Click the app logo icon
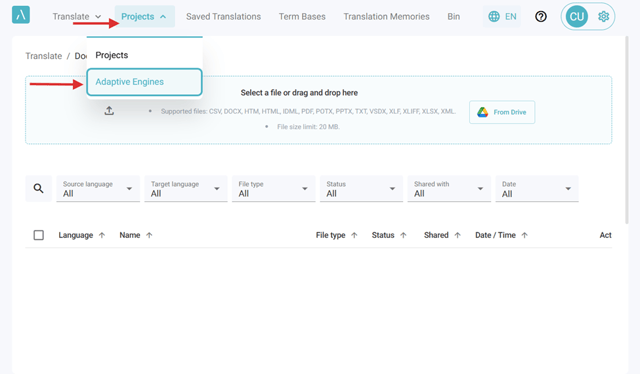Screen dimensions: 640x374 (x=21, y=15)
